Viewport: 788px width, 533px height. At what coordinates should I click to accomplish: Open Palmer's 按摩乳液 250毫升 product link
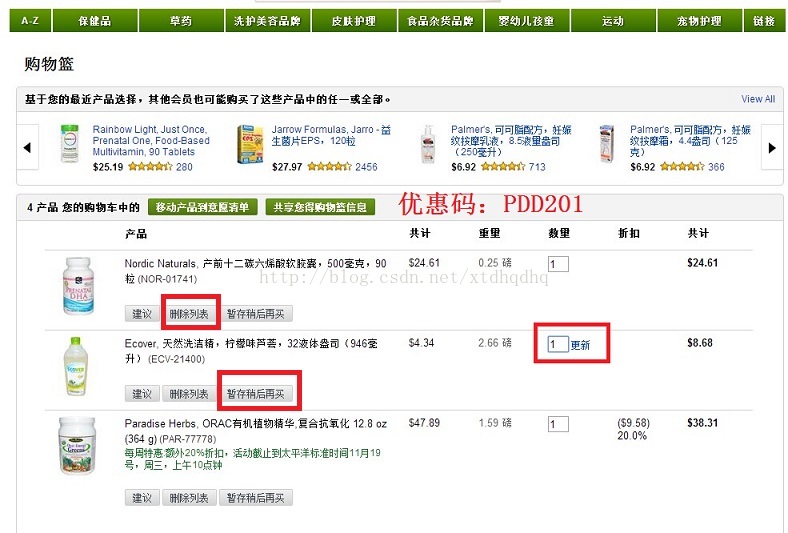click(x=511, y=141)
